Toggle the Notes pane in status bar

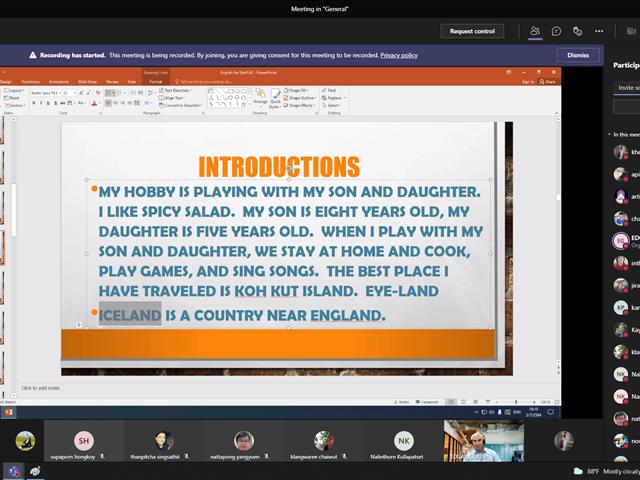click(x=402, y=402)
